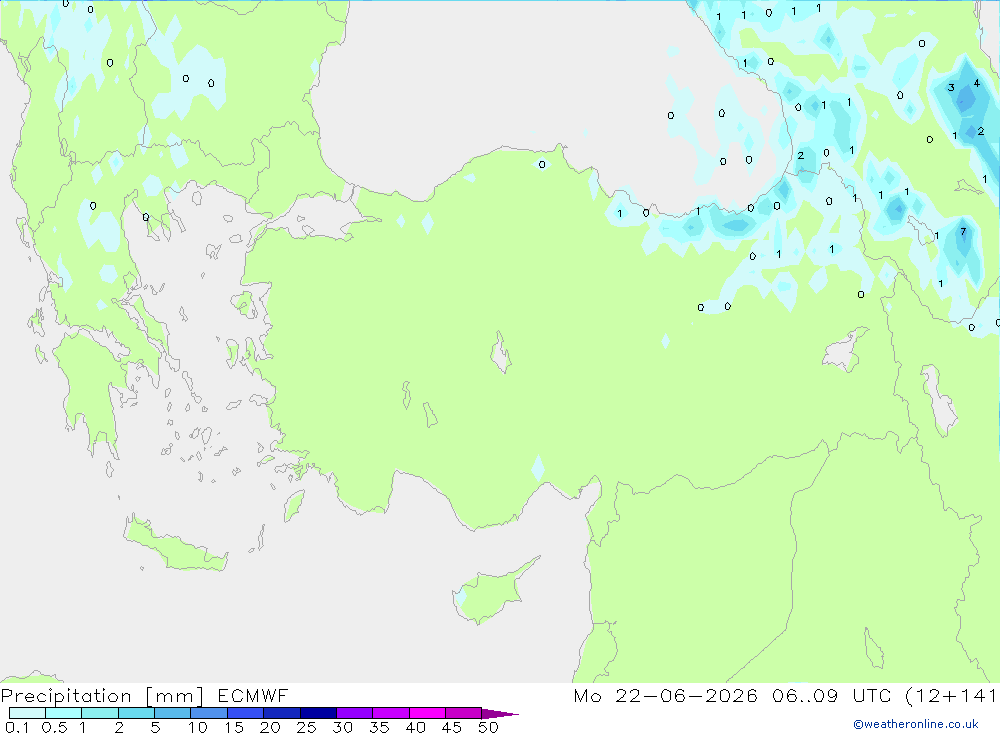Select the 15–20 mm legend color swatch
1000x733 pixels.
pyautogui.click(x=245, y=713)
